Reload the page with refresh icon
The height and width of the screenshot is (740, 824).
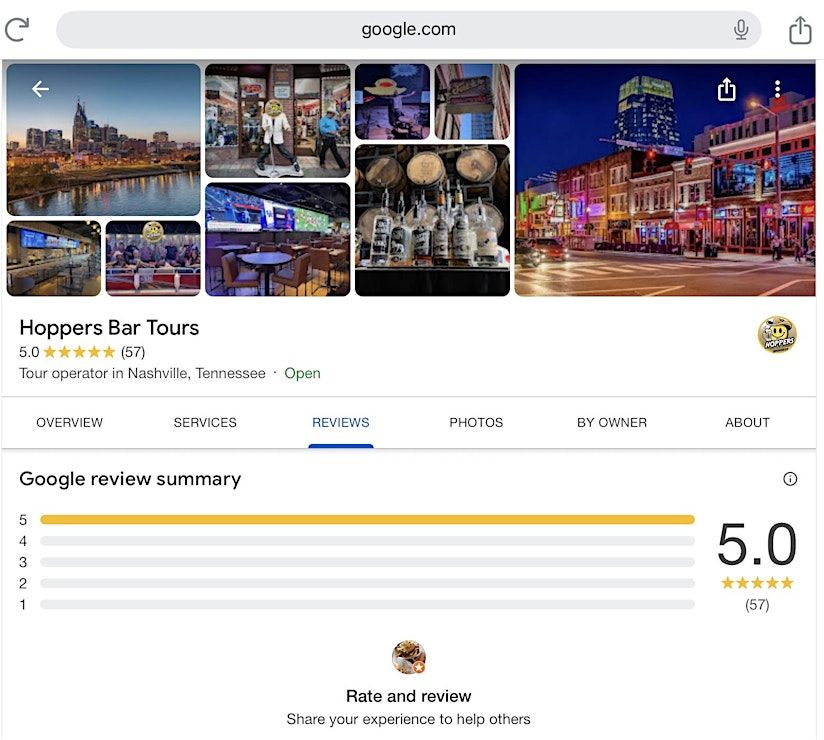tap(17, 29)
